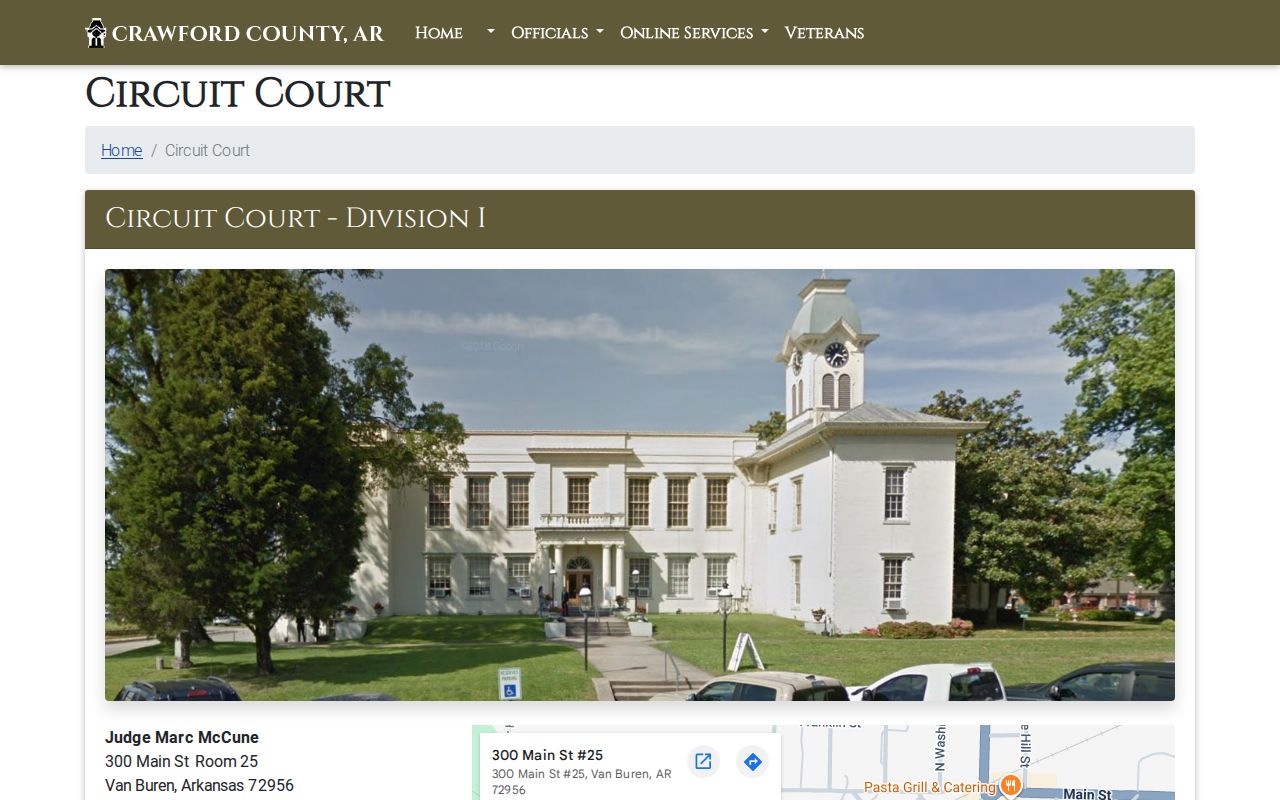Expand the Online Services dropdown menu
Image resolution: width=1280 pixels, height=800 pixels.
pos(694,33)
